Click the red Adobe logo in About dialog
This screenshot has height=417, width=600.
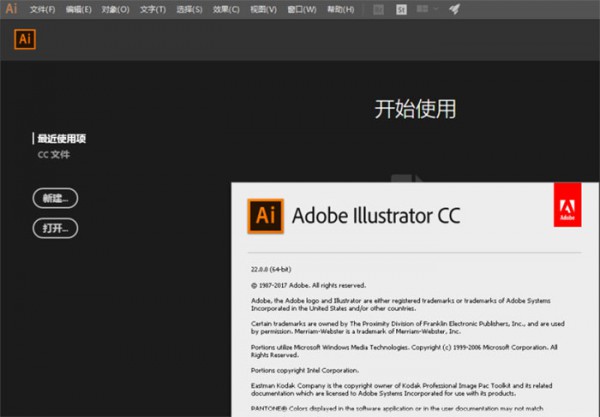(567, 205)
